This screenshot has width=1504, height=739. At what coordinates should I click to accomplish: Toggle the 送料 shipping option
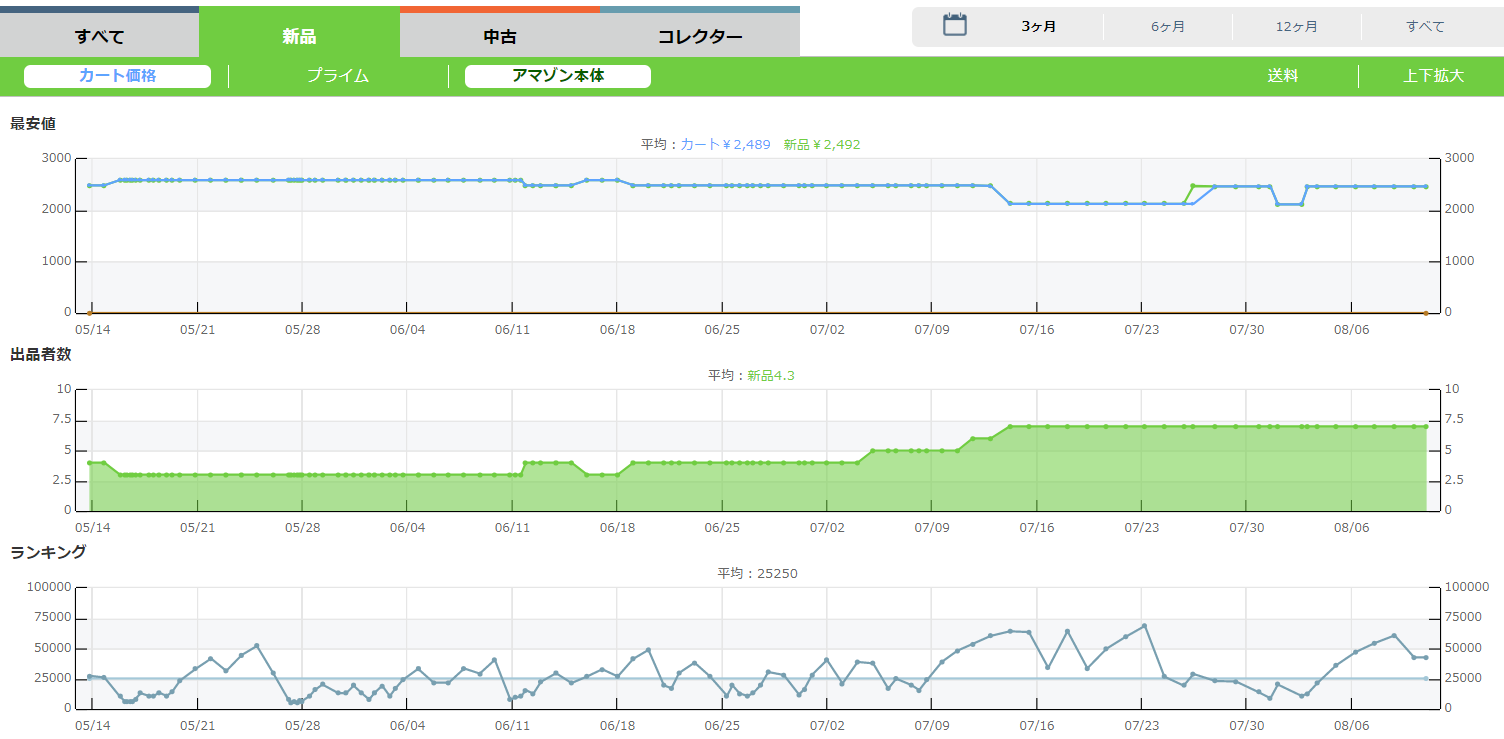click(1282, 76)
